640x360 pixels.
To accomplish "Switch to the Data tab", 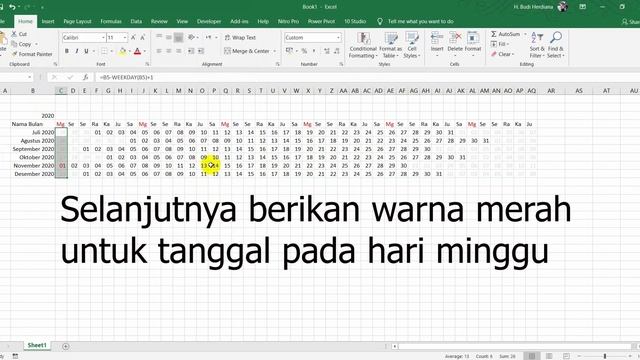I will pos(136,21).
